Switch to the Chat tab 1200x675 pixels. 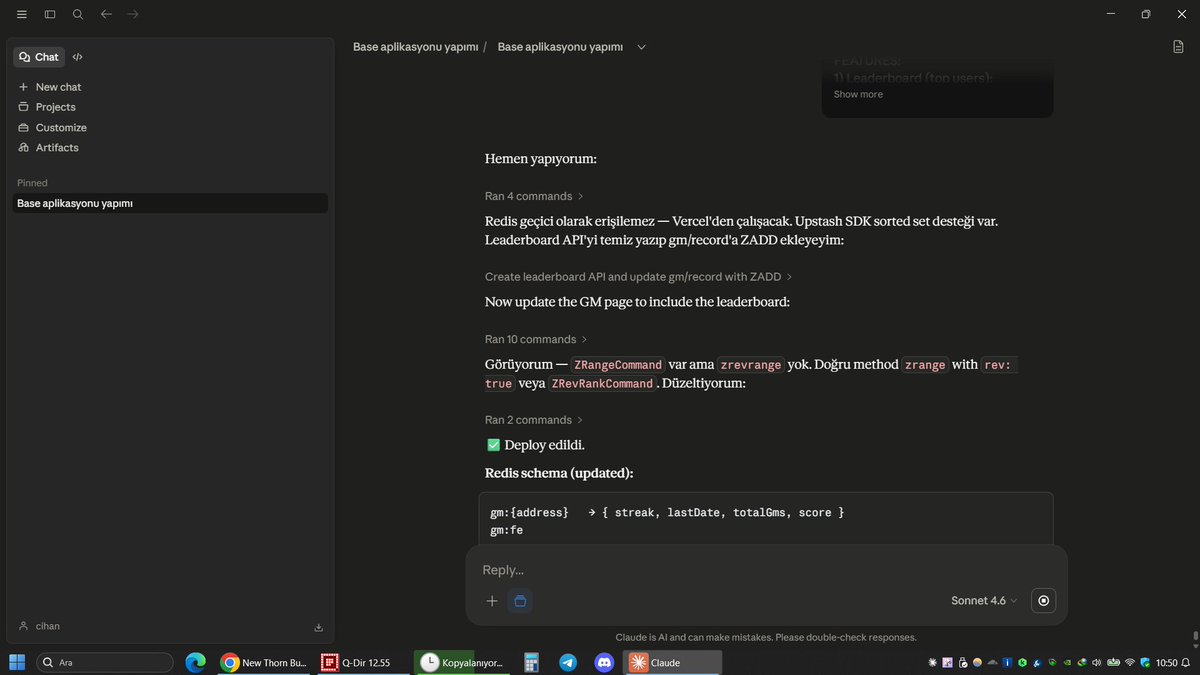(39, 57)
